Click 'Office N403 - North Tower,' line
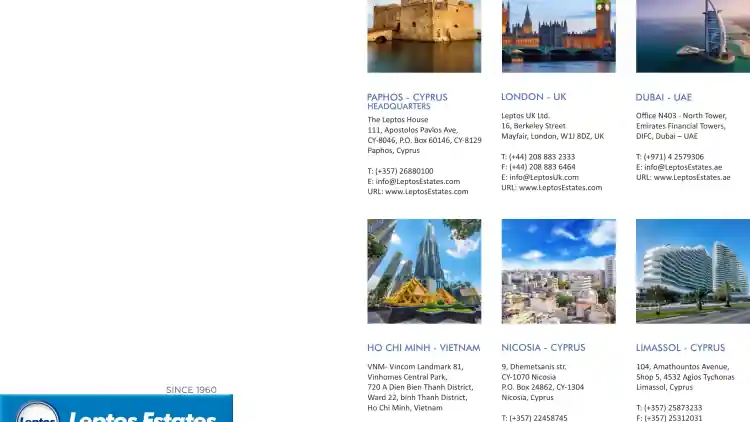The image size is (750, 422). pyautogui.click(x=681, y=115)
